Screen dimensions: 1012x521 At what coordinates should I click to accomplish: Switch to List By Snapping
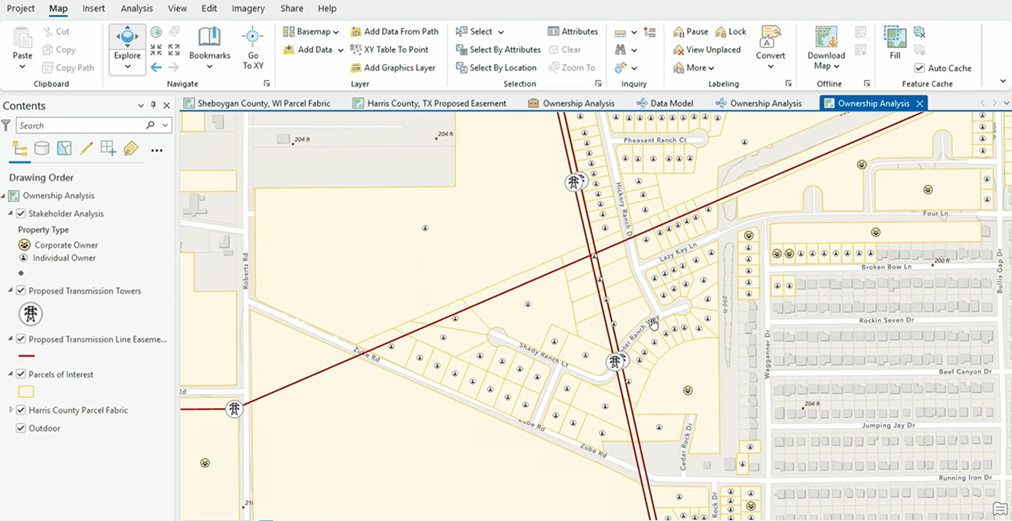[x=108, y=149]
